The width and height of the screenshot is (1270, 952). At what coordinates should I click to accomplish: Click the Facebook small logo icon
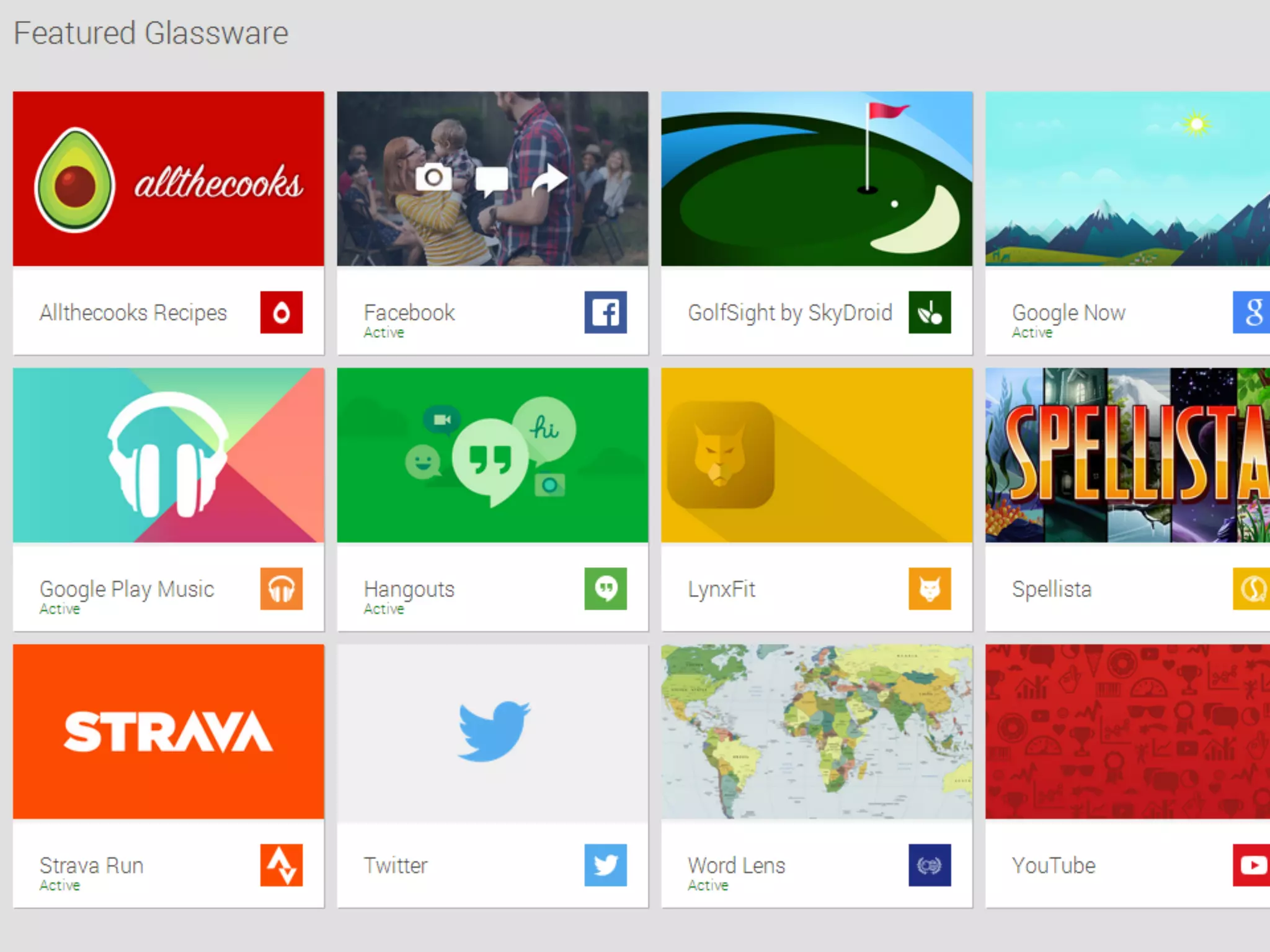point(605,312)
